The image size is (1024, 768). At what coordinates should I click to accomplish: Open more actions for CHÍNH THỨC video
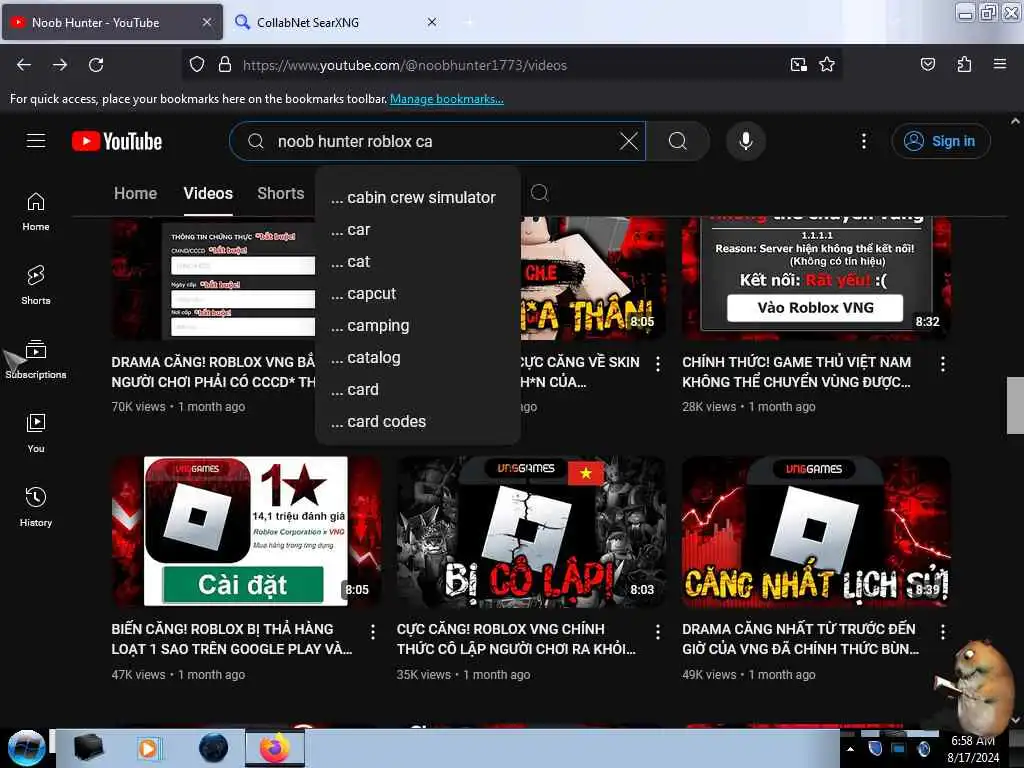(x=942, y=364)
